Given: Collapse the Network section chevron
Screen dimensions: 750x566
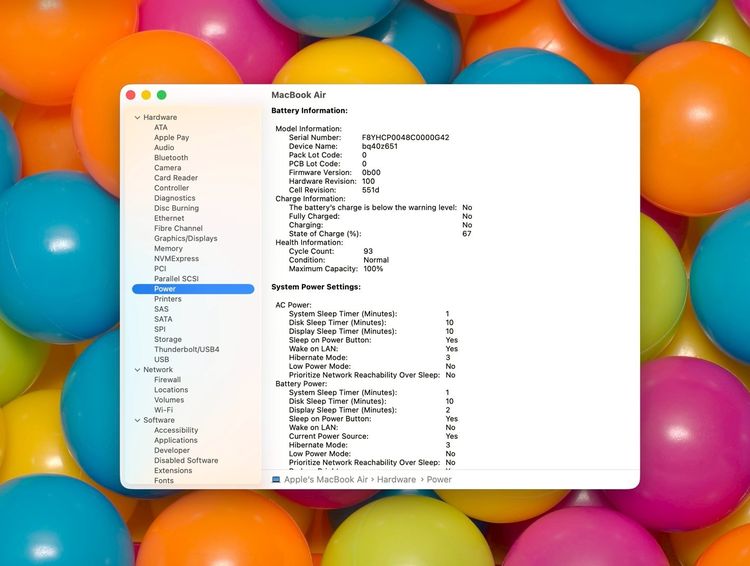Looking at the screenshot, I should point(137,370).
